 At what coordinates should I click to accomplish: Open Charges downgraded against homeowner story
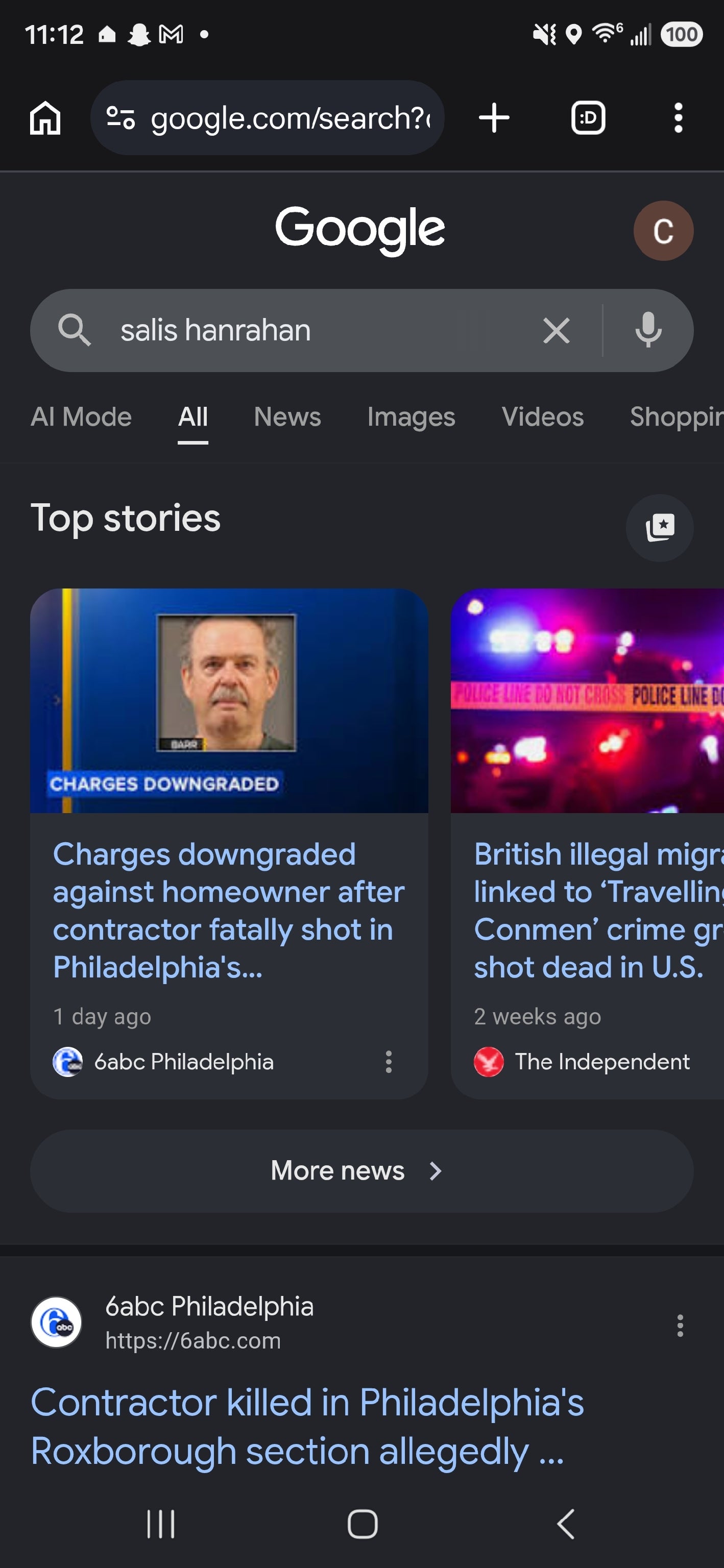click(229, 911)
